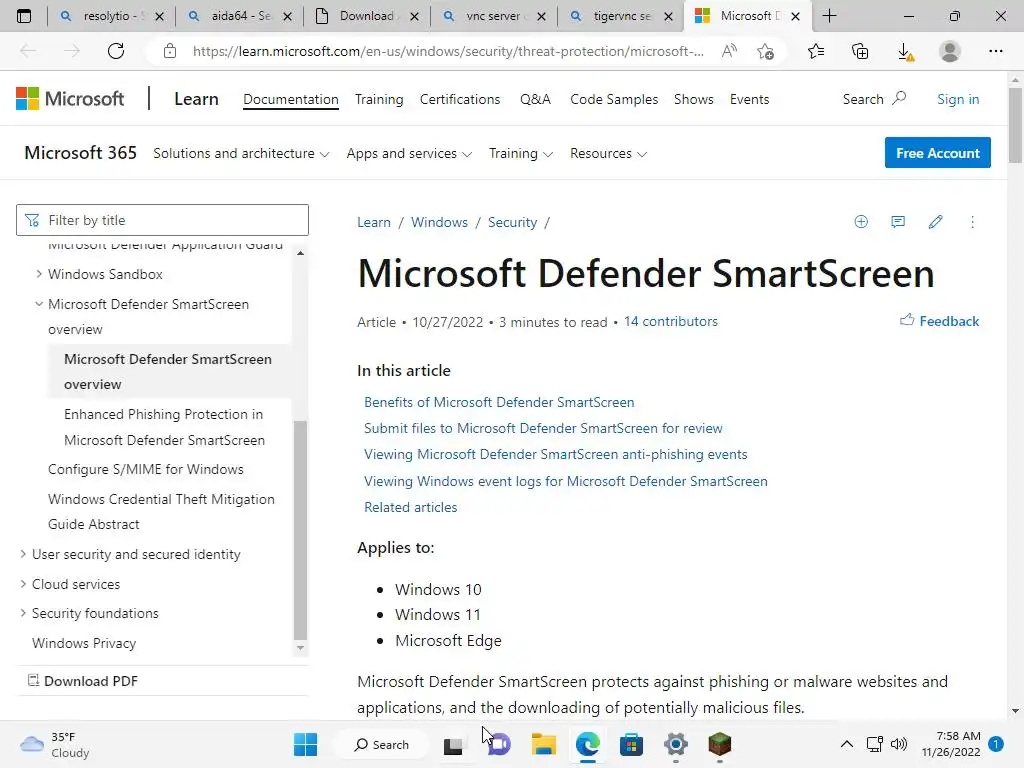Show hidden system tray icons
This screenshot has height=768, width=1024.
tap(846, 744)
